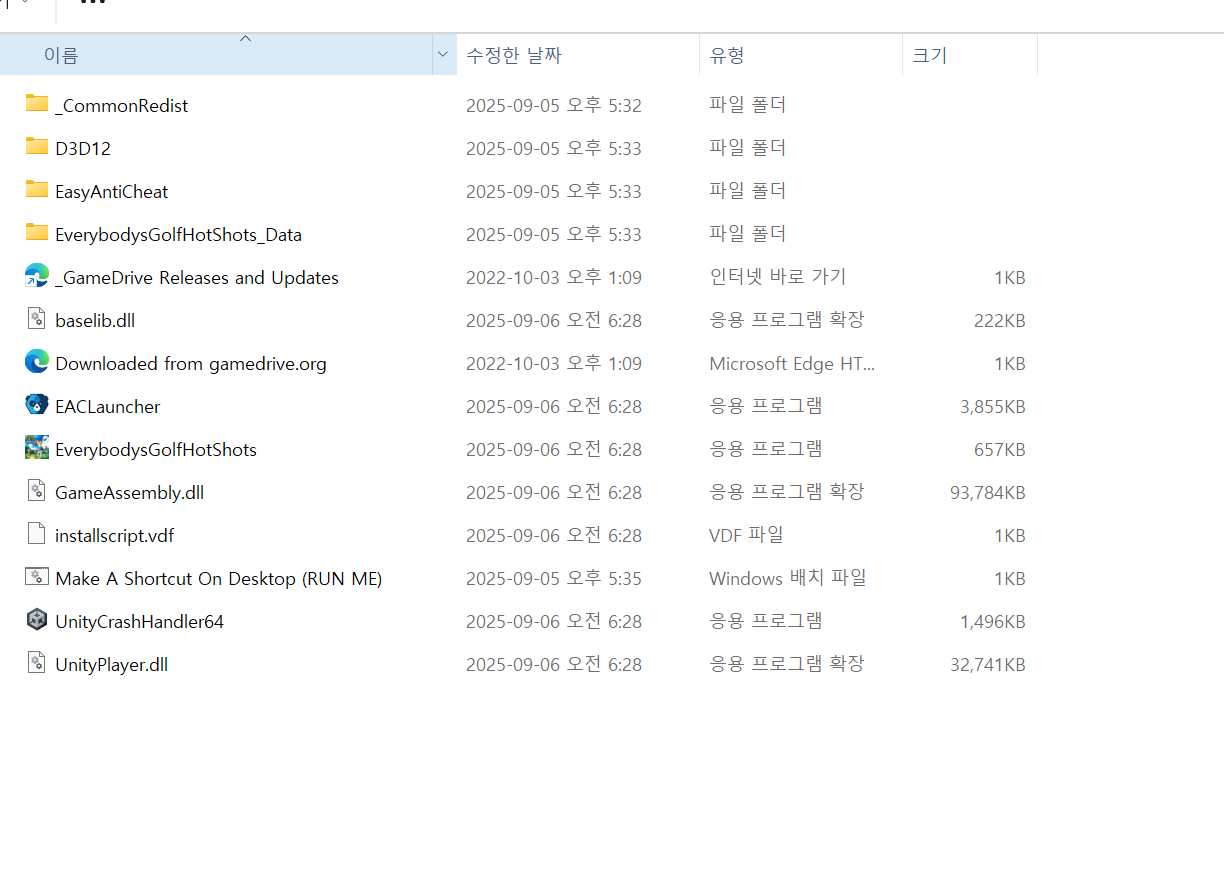The height and width of the screenshot is (875, 1224).
Task: Click the 인터넷 바로 가기 type cell
Action: pos(778,277)
